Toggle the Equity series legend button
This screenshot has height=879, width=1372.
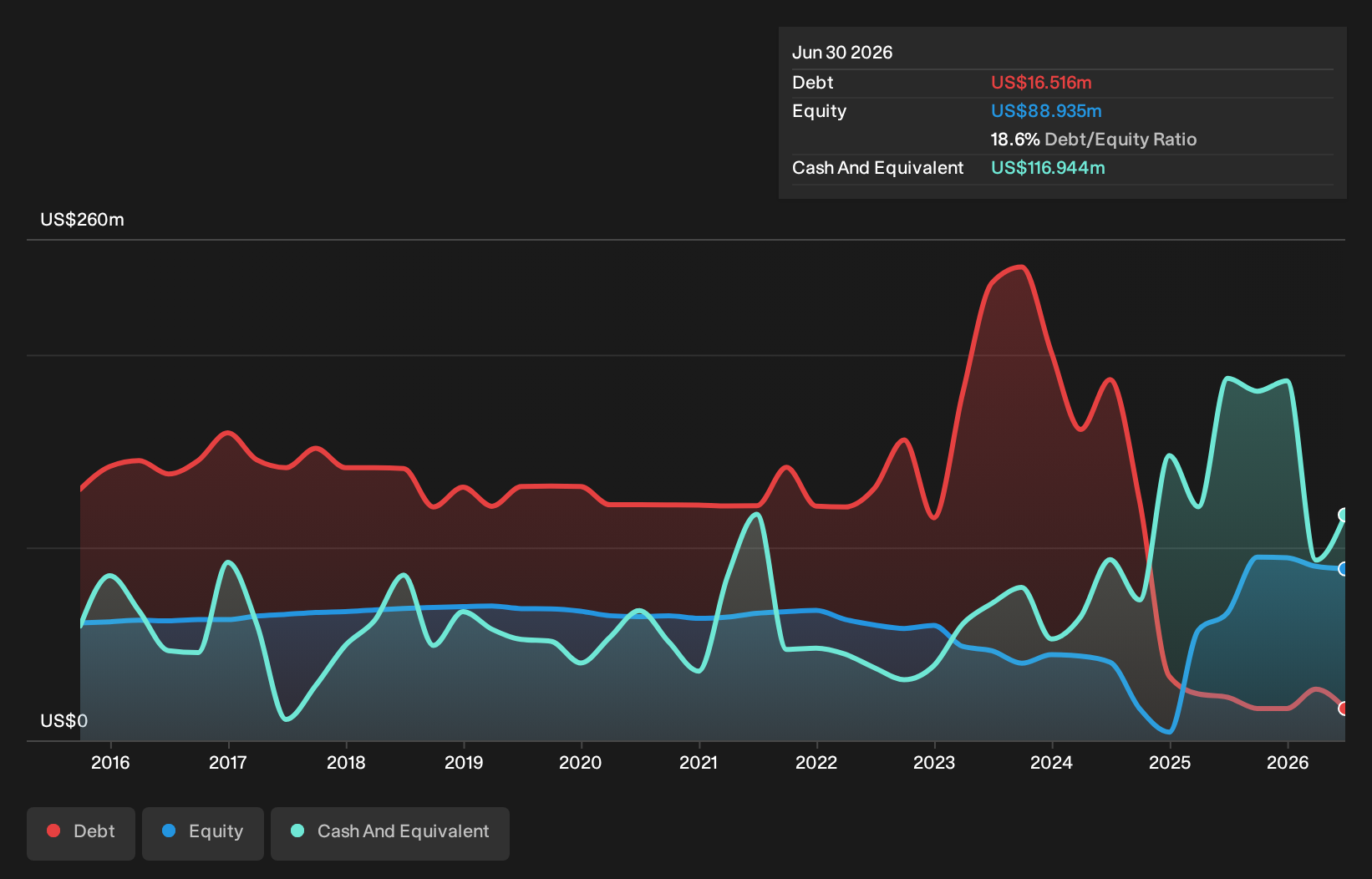coord(203,833)
